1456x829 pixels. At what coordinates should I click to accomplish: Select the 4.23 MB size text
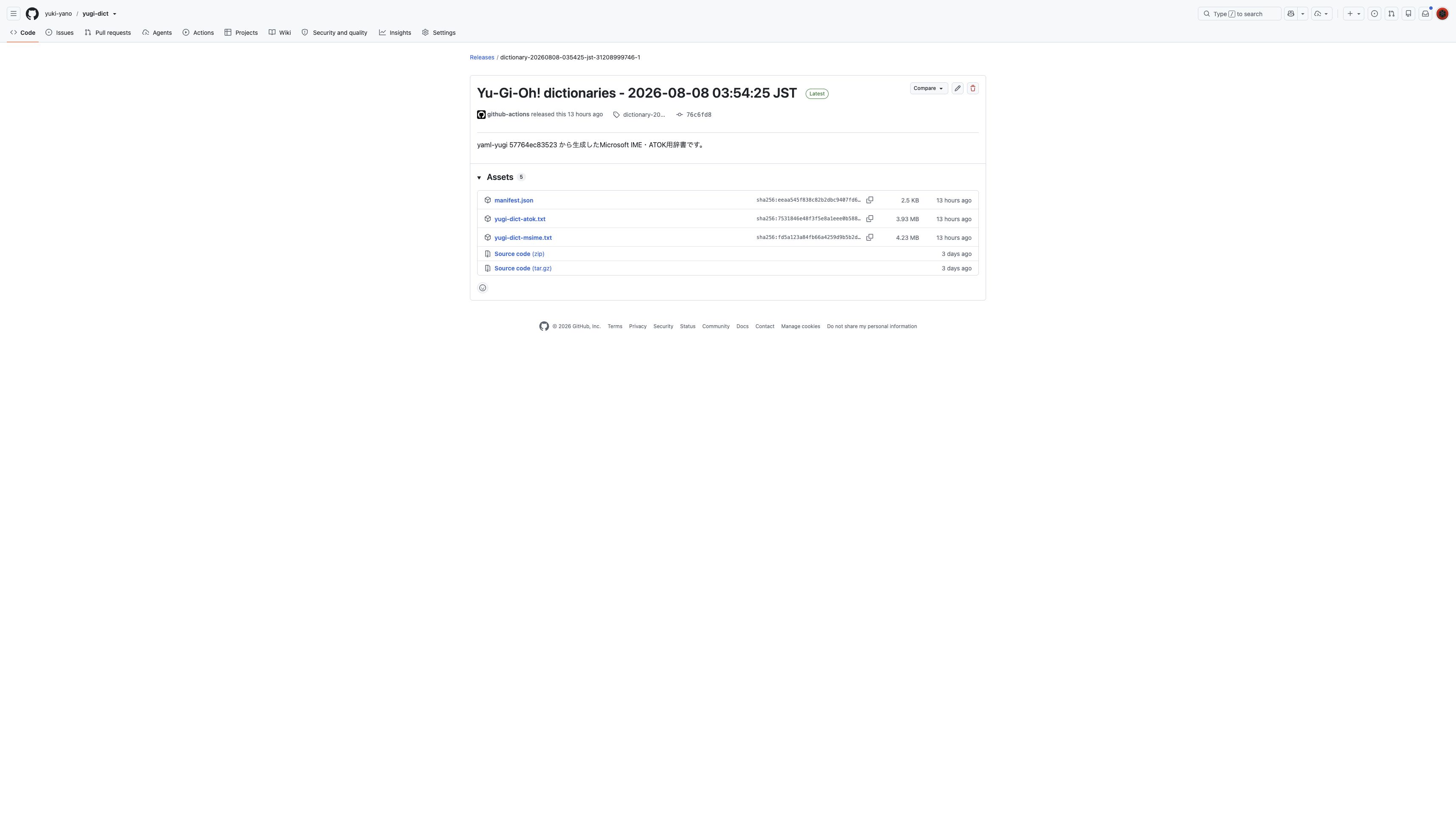click(x=907, y=238)
